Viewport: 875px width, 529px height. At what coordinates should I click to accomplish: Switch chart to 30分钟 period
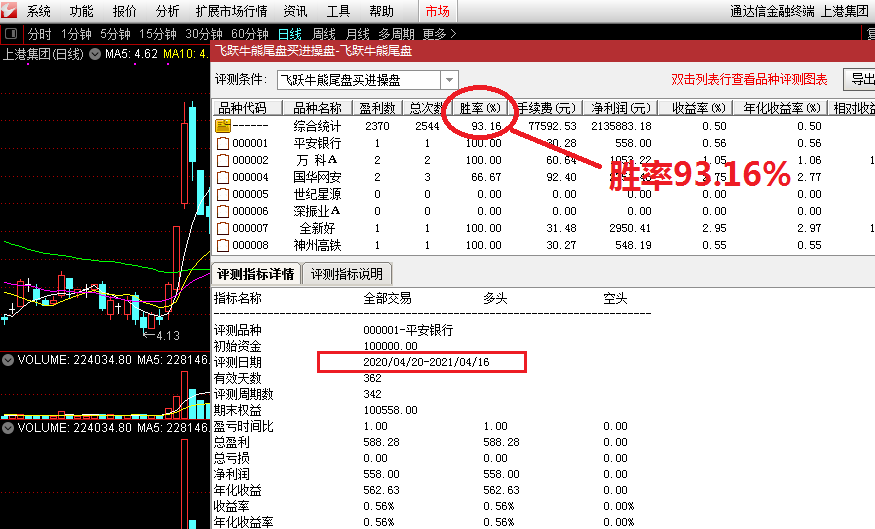(204, 34)
